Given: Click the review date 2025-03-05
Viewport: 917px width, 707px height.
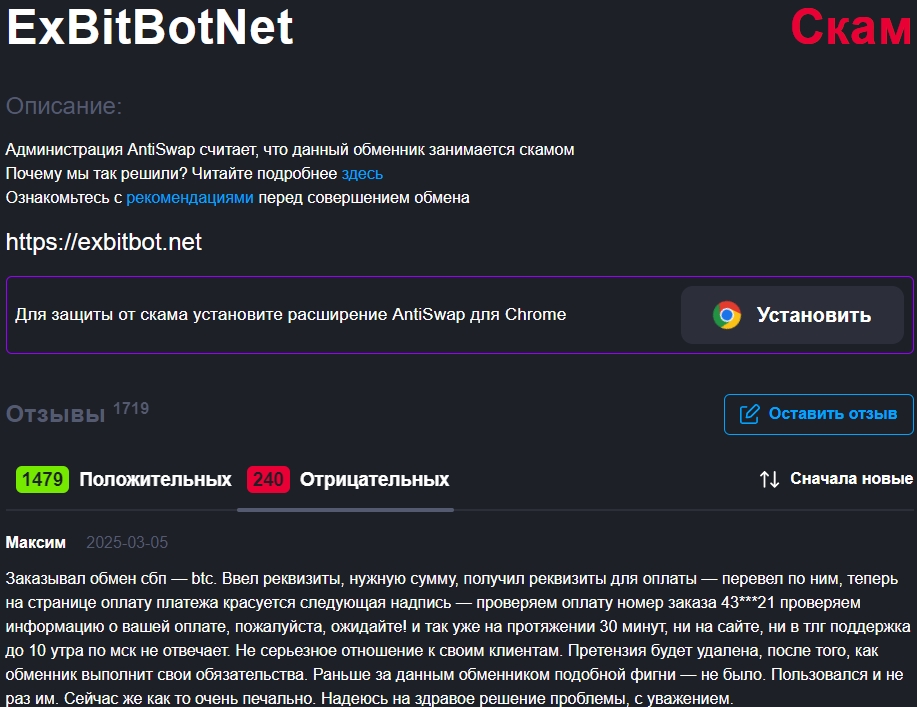Looking at the screenshot, I should click(x=127, y=543).
